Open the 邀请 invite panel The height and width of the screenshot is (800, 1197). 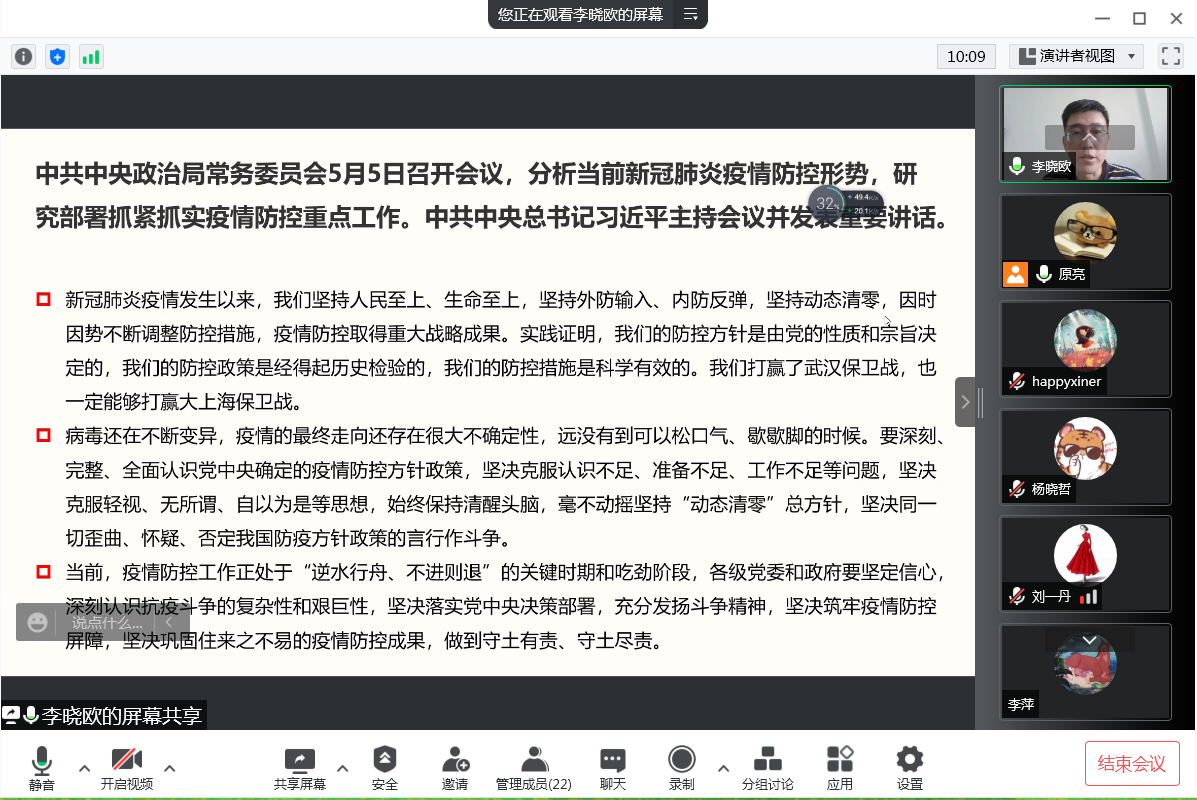click(x=455, y=768)
